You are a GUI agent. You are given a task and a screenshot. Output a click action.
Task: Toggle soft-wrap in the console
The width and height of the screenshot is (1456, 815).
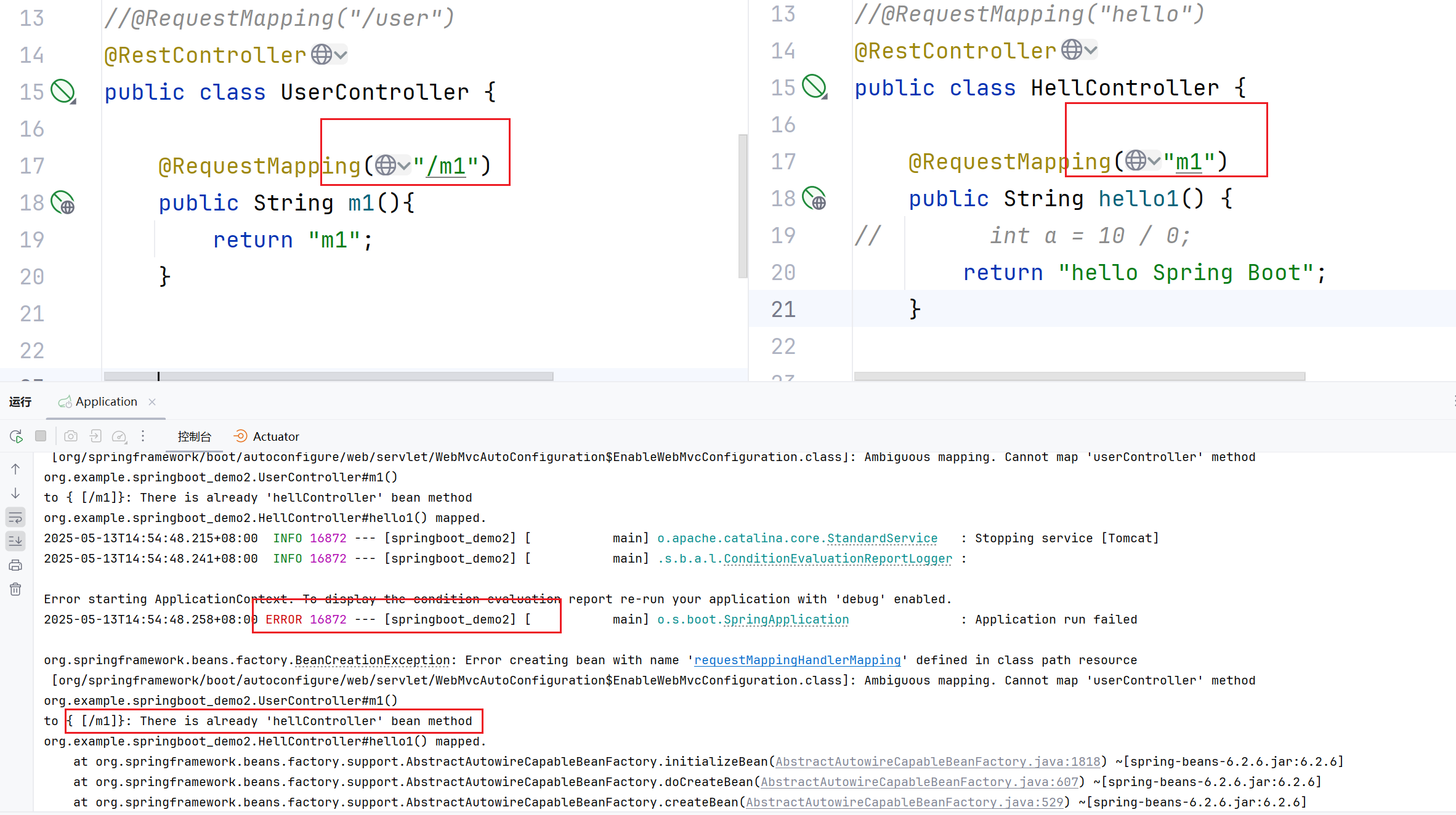click(15, 517)
